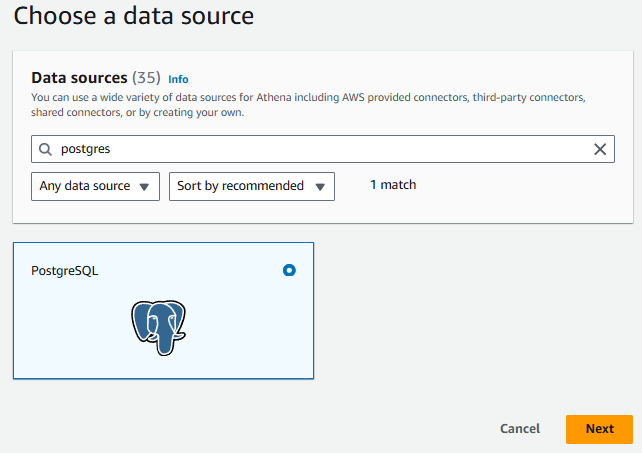This screenshot has width=642, height=453.
Task: Click the Sort by recommended arrow icon
Action: (x=320, y=187)
